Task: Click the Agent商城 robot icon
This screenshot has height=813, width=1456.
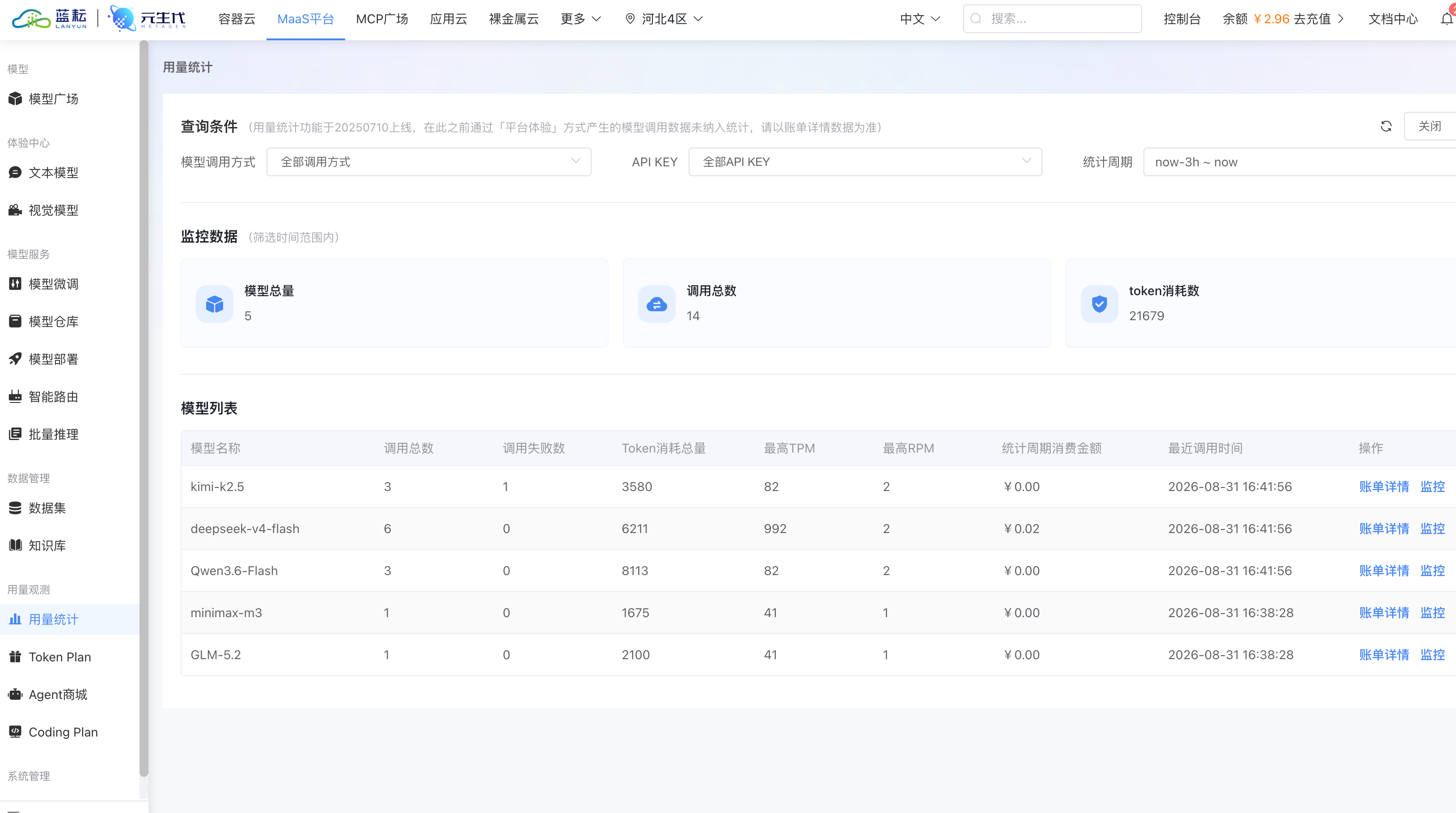Action: (15, 695)
